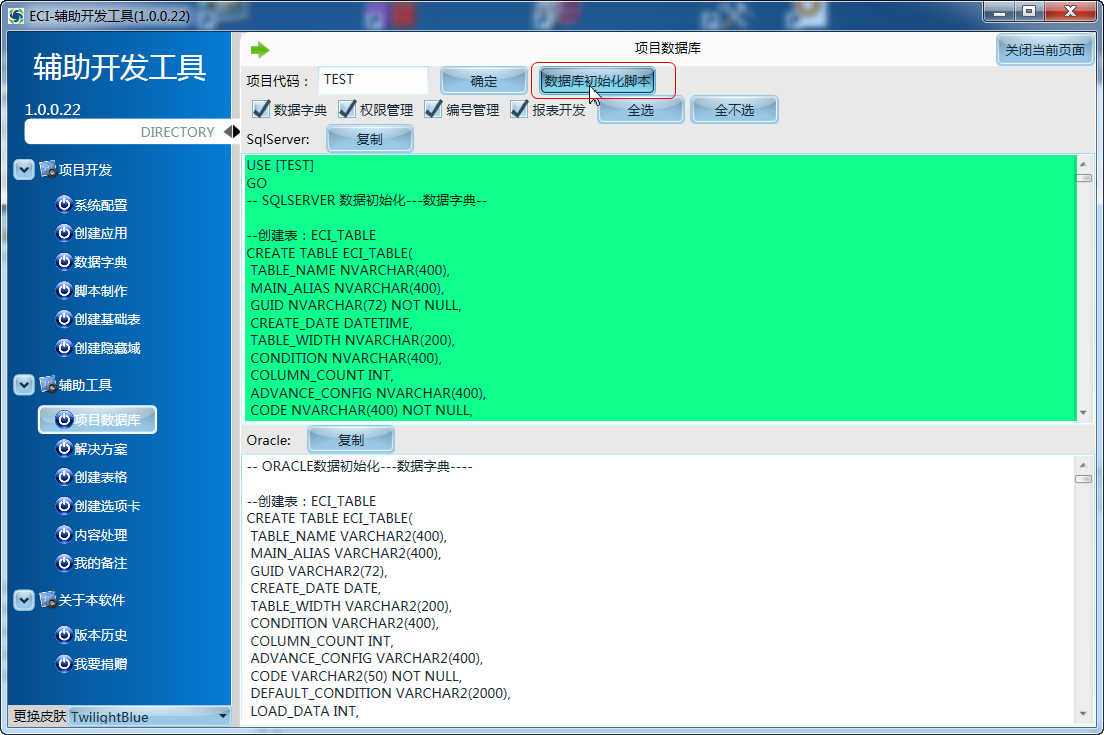The image size is (1104, 735).
Task: Click the 数据库初始化脚本 button
Action: [x=597, y=81]
